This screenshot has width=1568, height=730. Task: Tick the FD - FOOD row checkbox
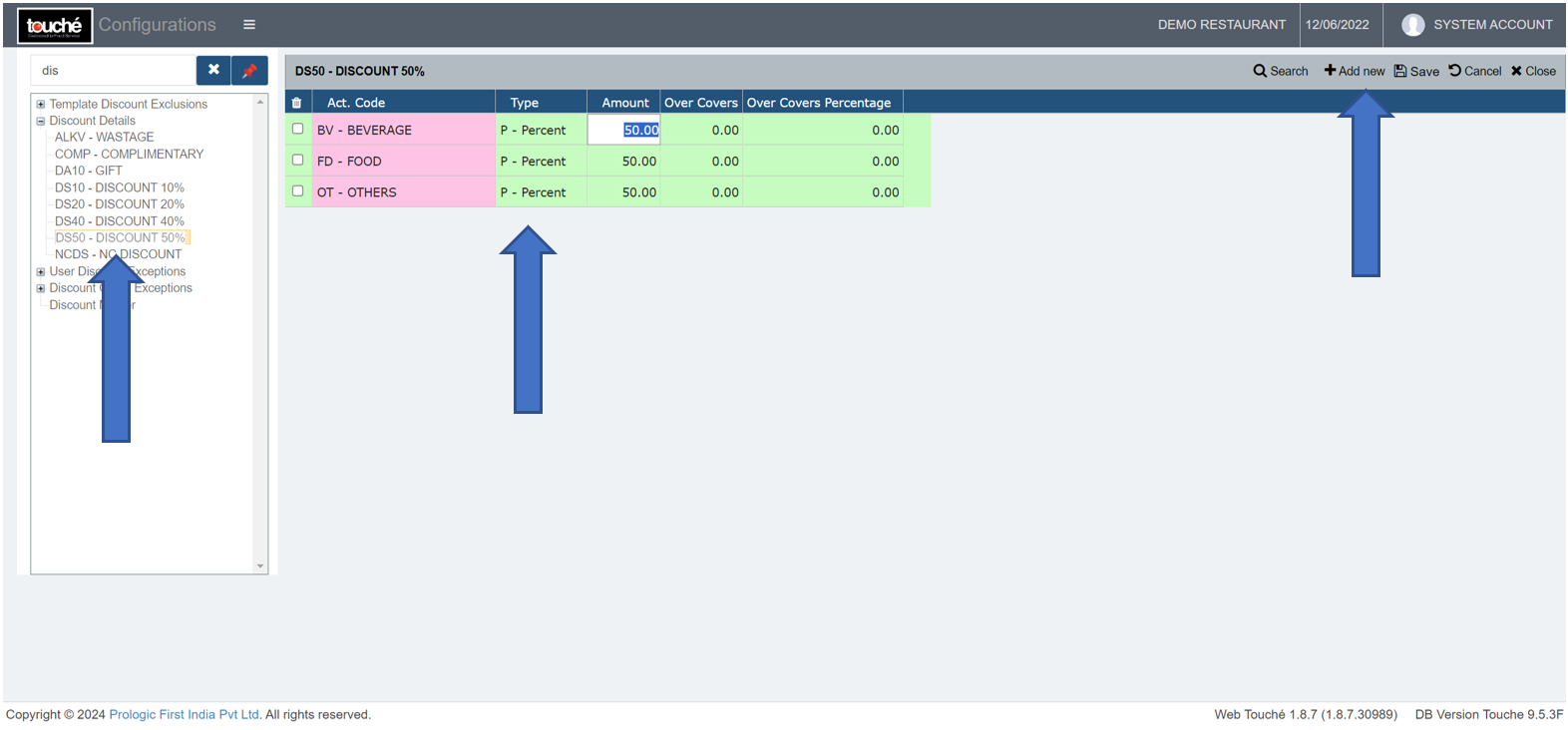click(297, 160)
